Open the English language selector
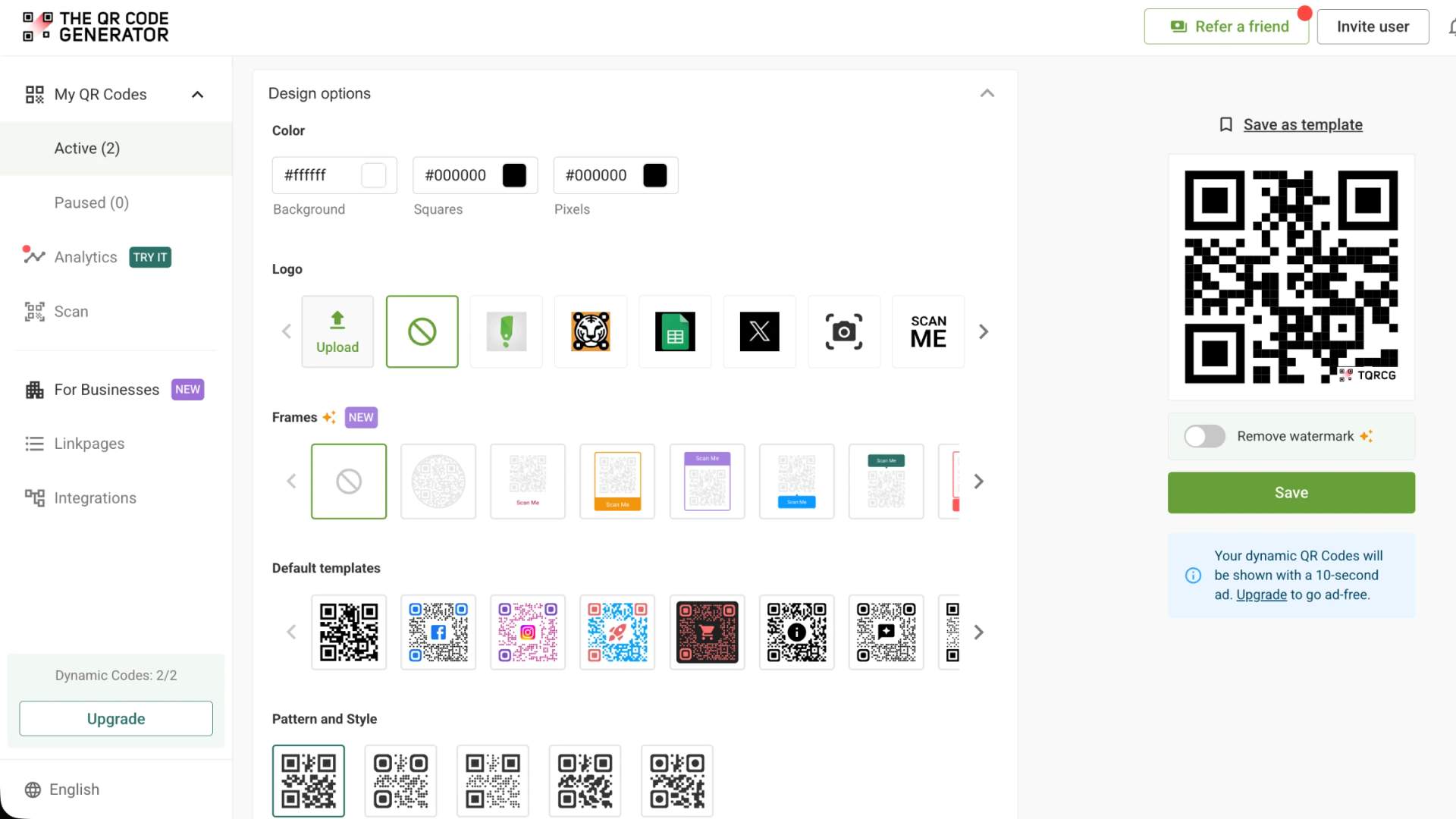The height and width of the screenshot is (819, 1456). pyautogui.click(x=62, y=789)
